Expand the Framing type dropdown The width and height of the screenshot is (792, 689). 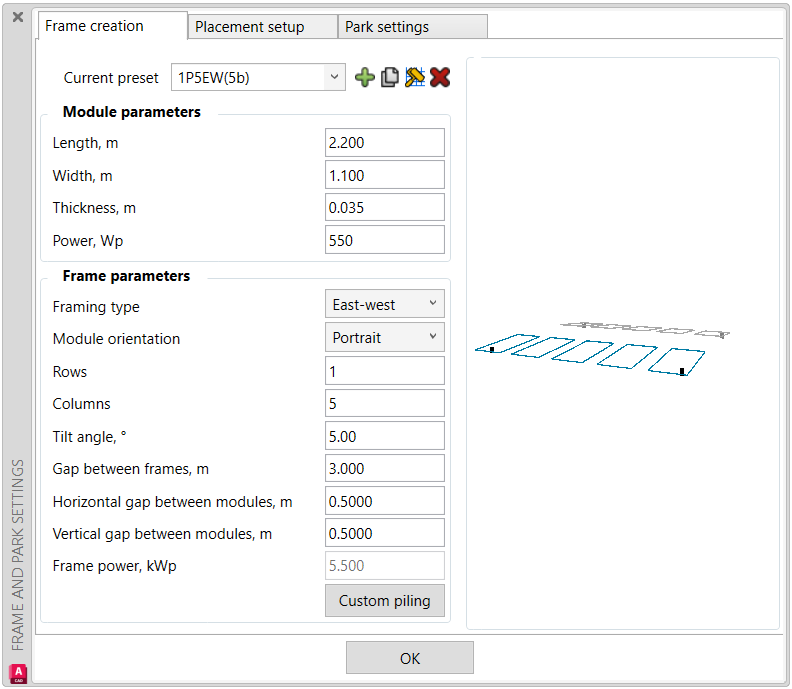point(385,304)
